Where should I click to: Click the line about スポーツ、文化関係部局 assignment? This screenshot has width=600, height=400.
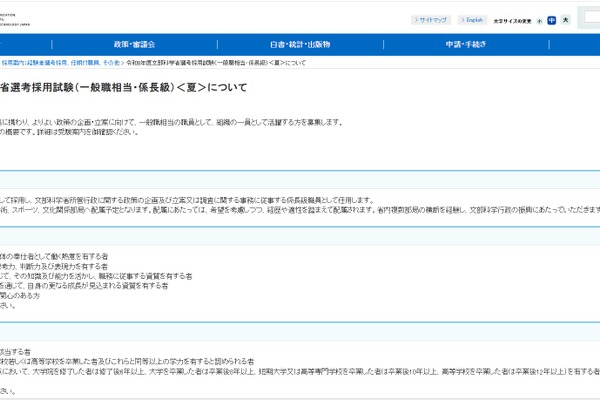(300, 210)
